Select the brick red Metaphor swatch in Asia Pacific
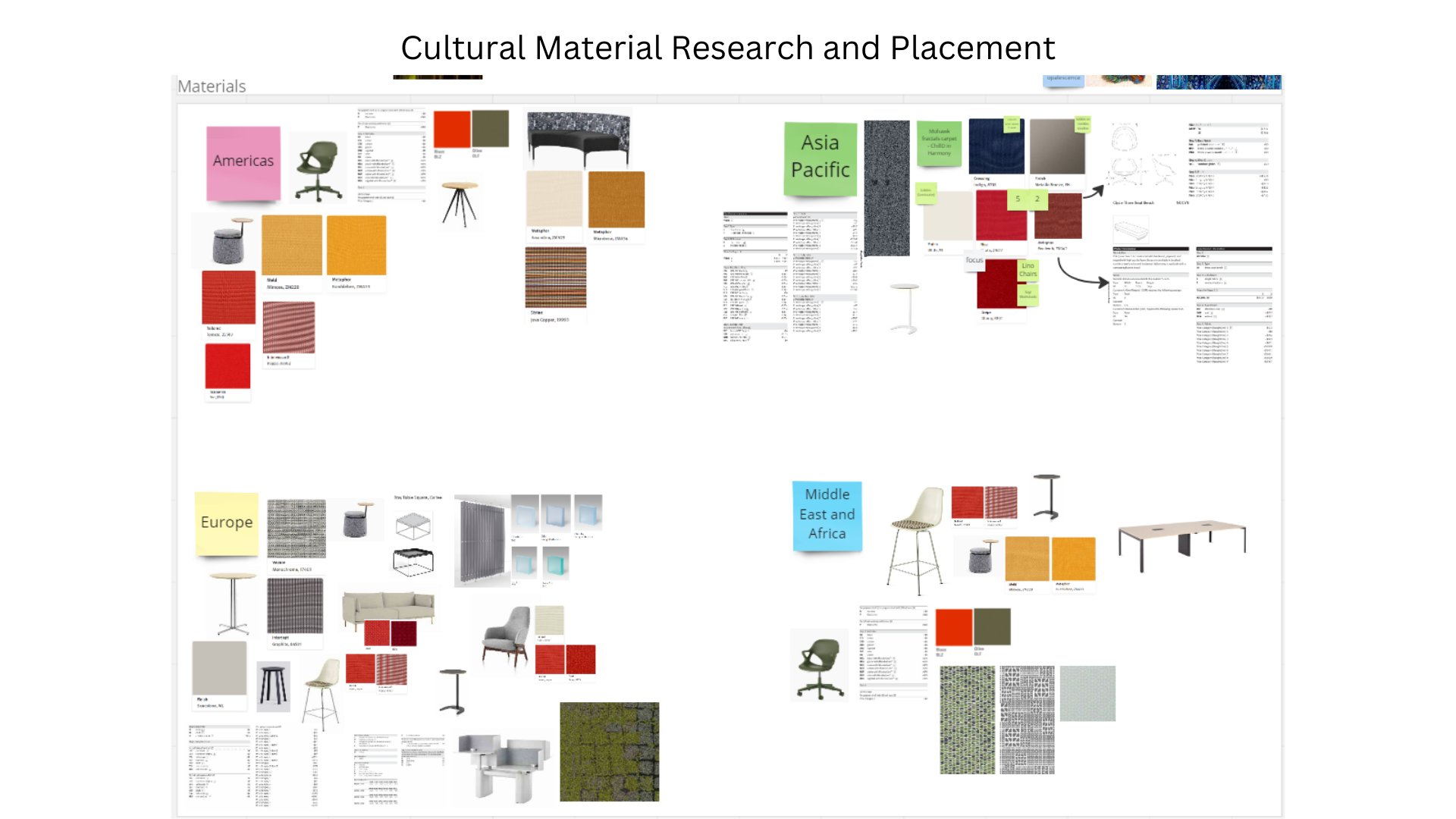 coord(1058,216)
